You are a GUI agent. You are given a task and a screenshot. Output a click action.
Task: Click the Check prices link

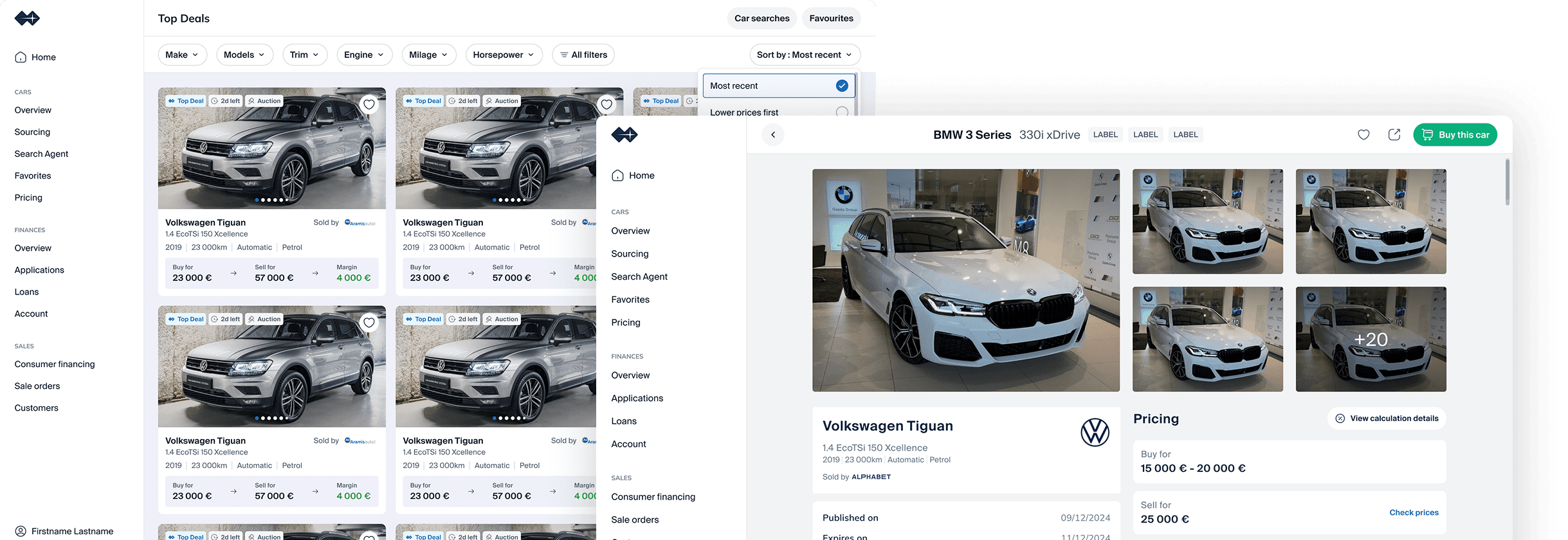coord(1414,512)
